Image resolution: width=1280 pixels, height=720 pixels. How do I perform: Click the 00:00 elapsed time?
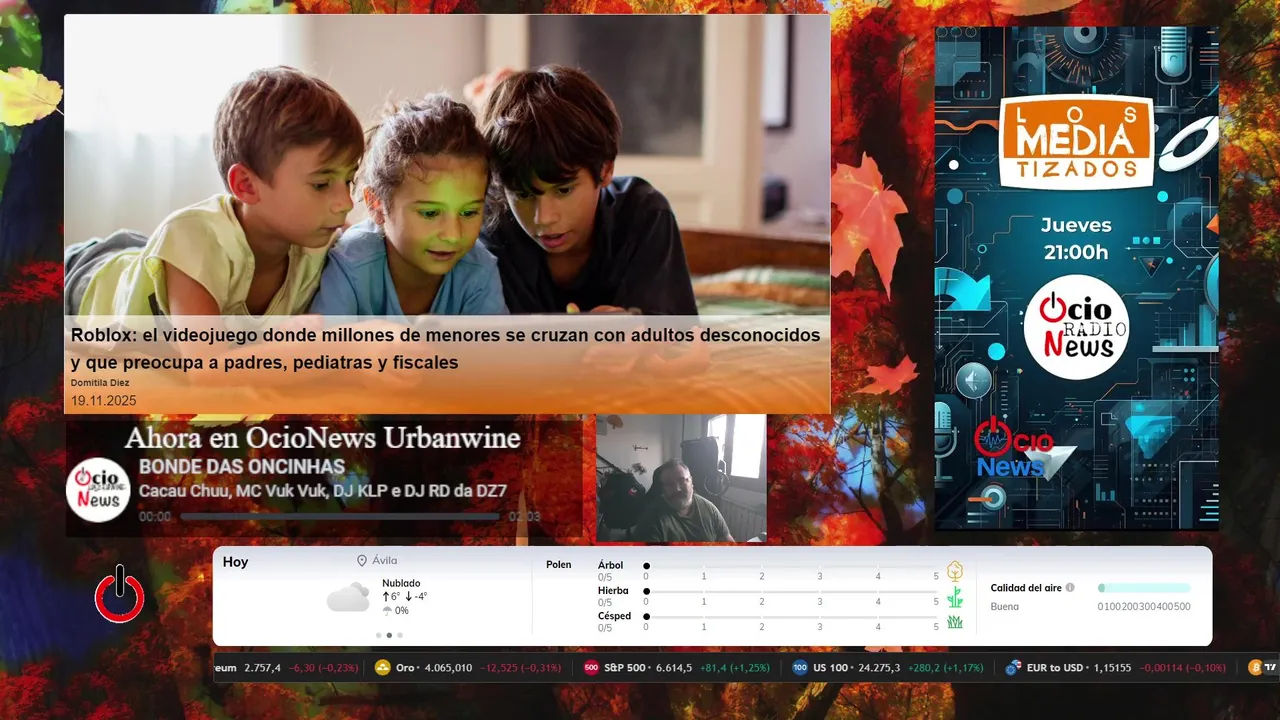155,517
